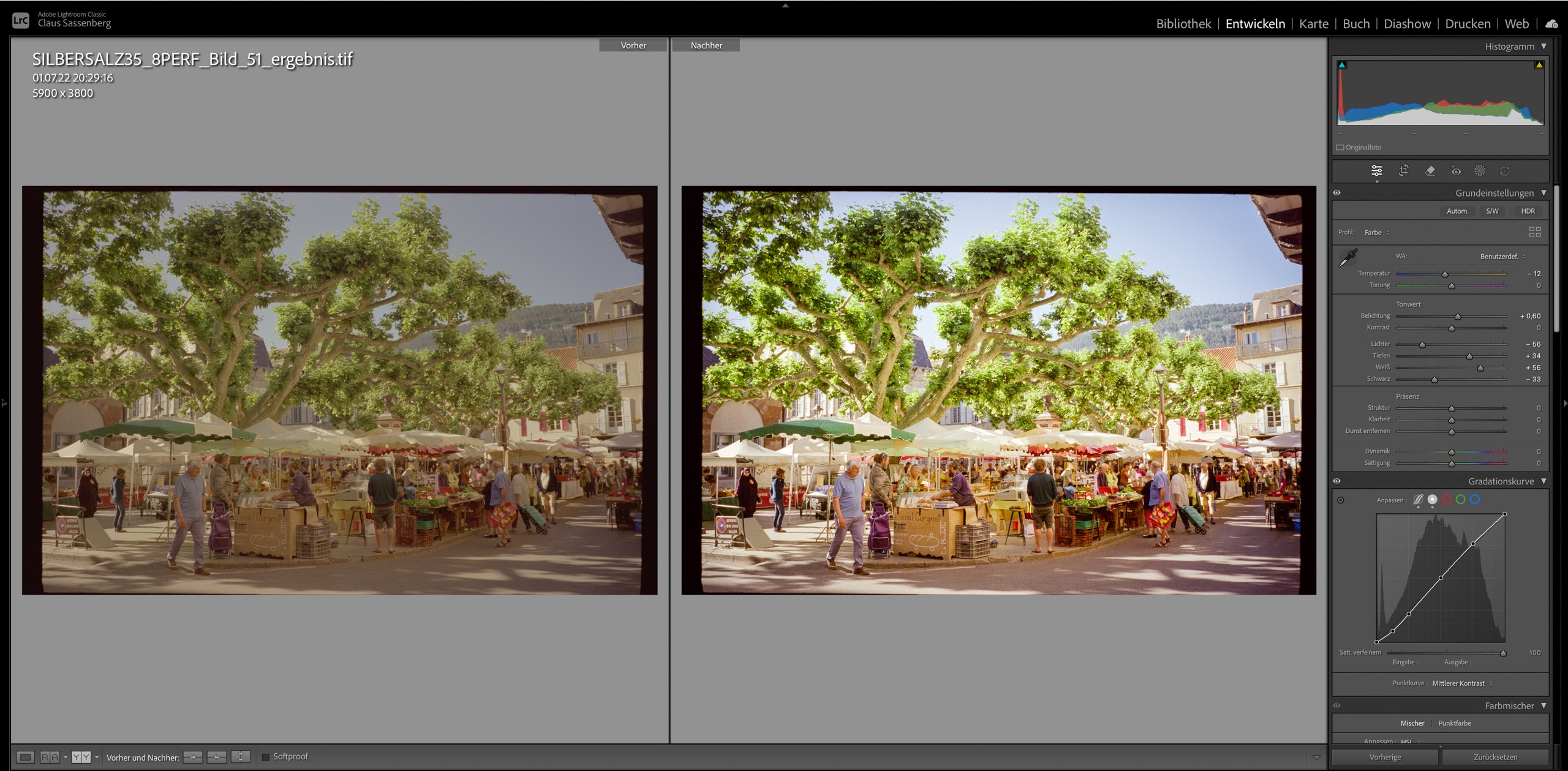Image resolution: width=1568 pixels, height=771 pixels.
Task: Open the Punktkurve Mittlerer Kontrast dropdown
Action: [x=1462, y=683]
